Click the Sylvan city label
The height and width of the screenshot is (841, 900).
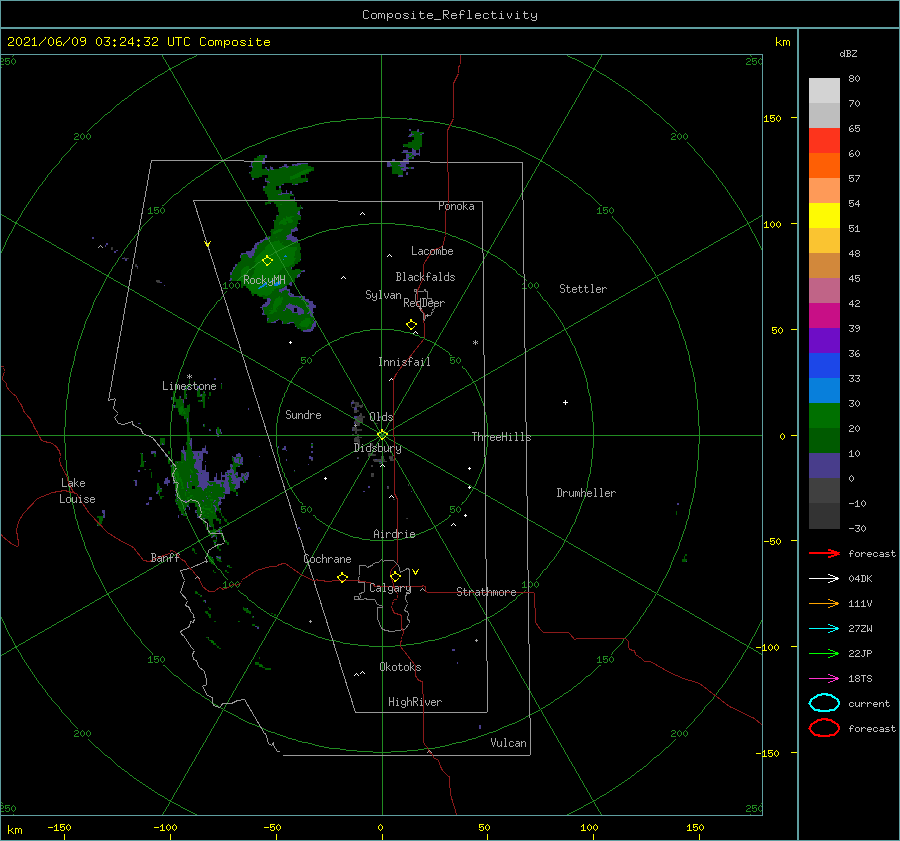[x=383, y=295]
